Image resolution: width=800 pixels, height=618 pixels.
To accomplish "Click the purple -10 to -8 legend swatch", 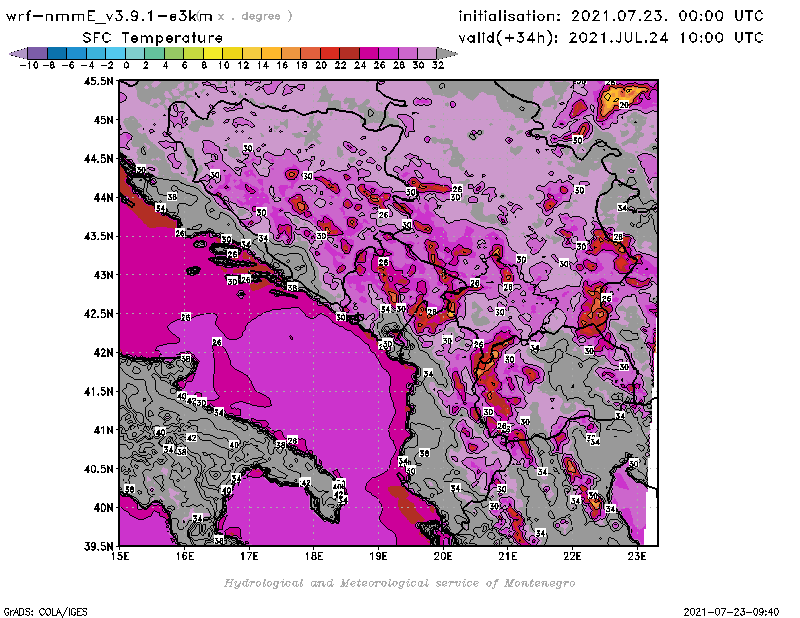I will [x=37, y=53].
